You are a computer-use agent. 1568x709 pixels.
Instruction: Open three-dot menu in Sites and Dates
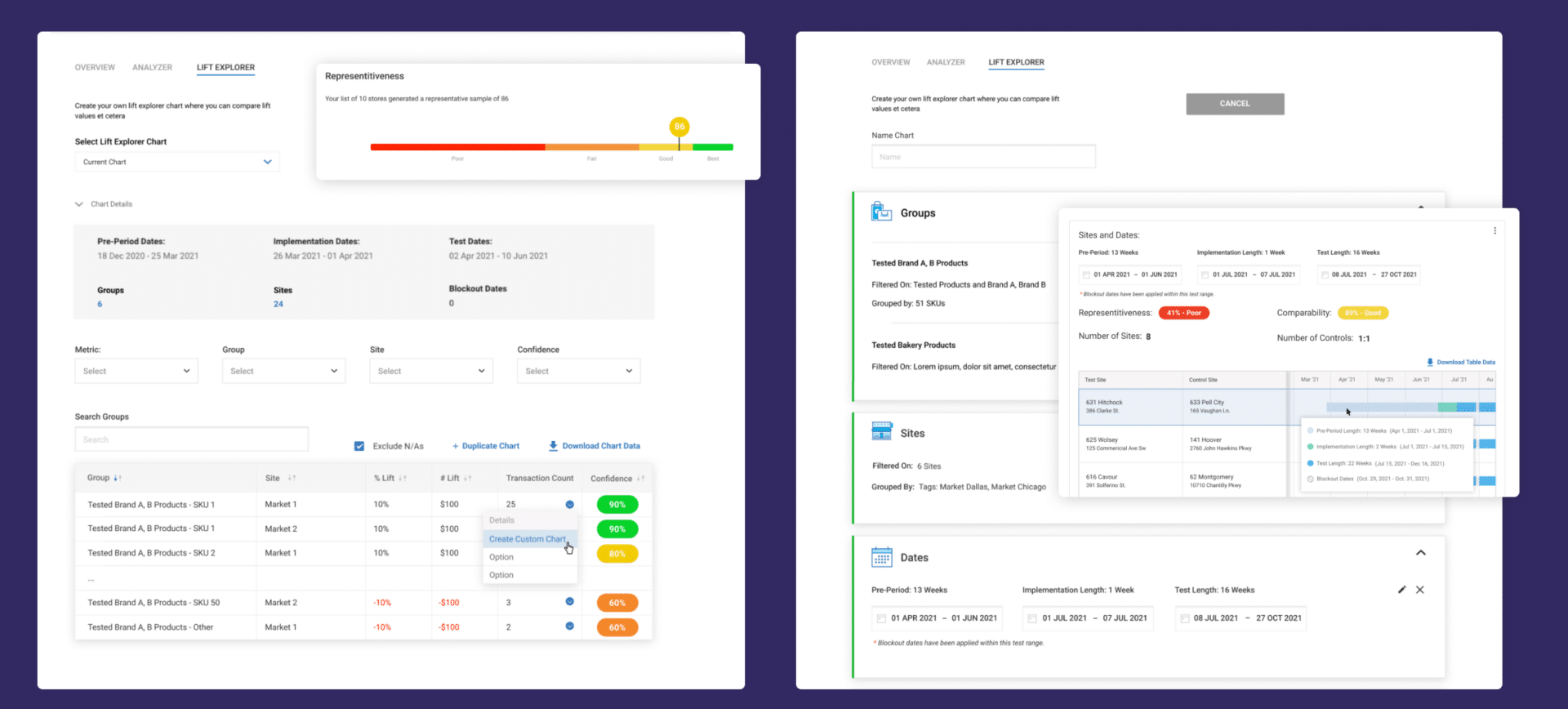1494,231
